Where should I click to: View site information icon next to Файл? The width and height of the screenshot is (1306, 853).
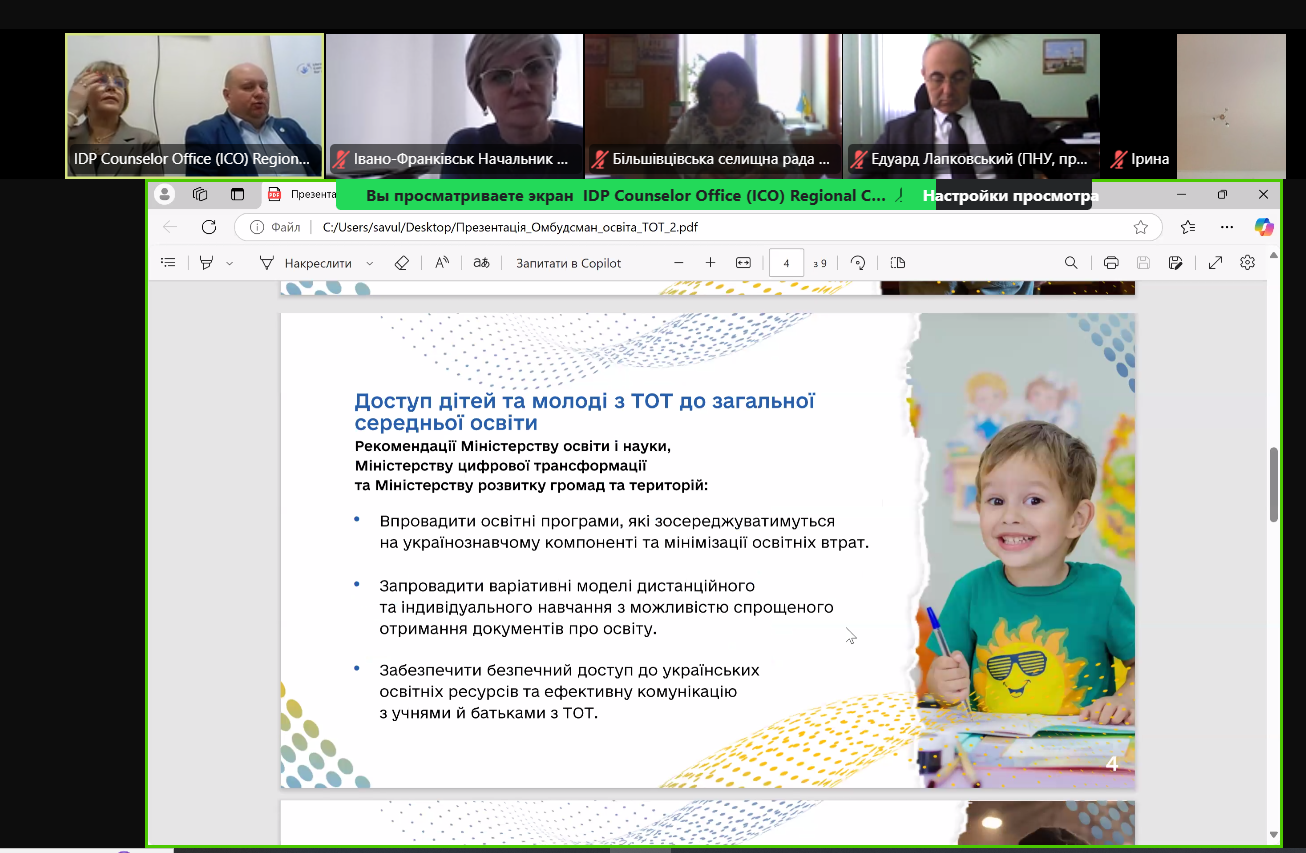[257, 227]
